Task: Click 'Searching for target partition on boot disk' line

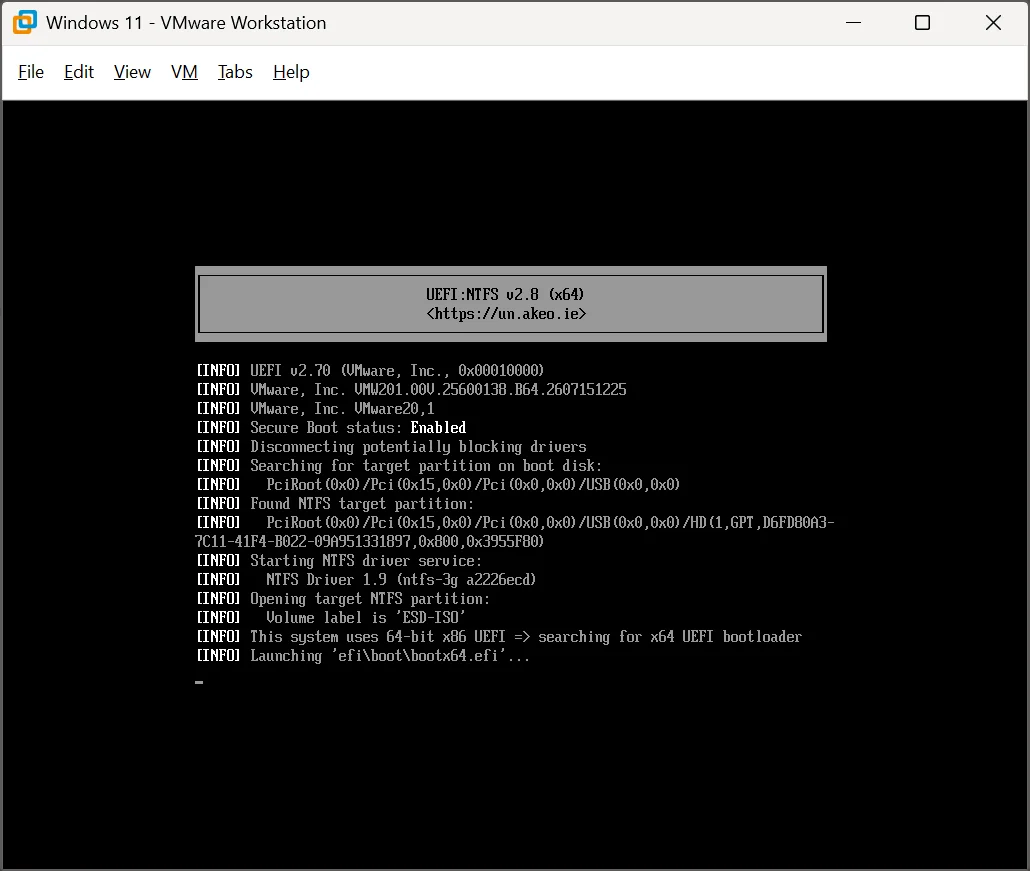Action: pyautogui.click(x=399, y=466)
